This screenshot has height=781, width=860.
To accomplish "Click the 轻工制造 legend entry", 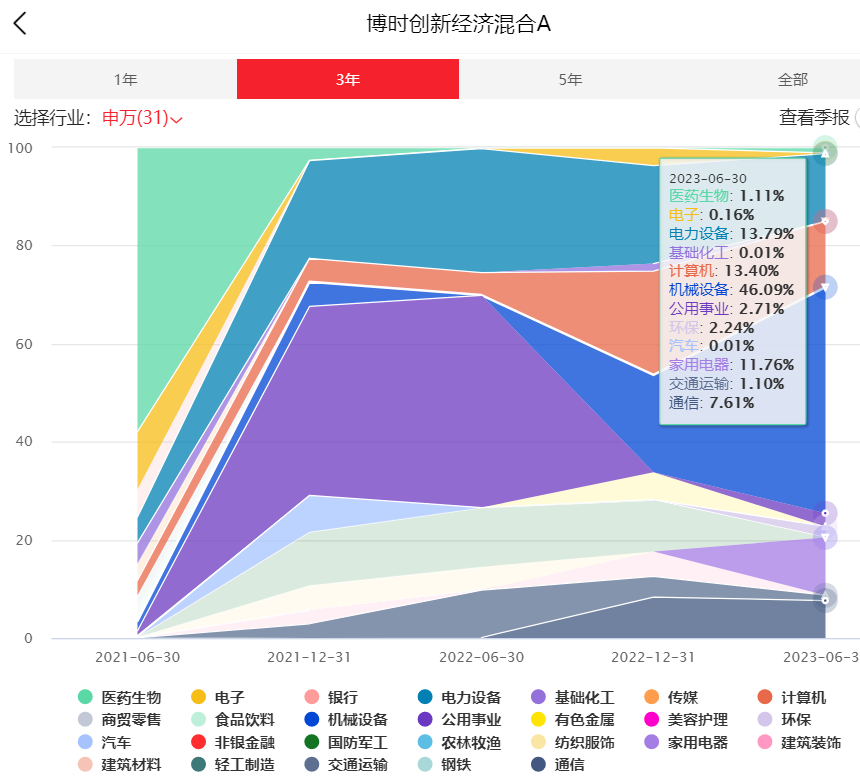I will click(x=233, y=764).
